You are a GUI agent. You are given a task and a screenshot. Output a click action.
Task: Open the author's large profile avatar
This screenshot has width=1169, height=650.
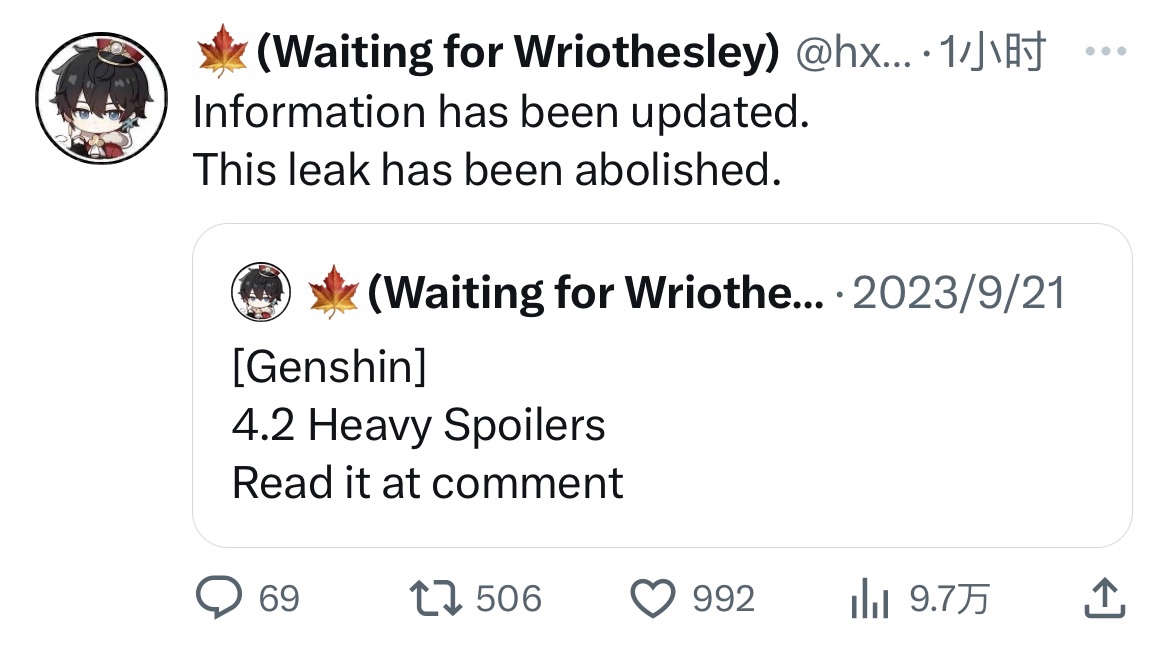click(x=101, y=98)
